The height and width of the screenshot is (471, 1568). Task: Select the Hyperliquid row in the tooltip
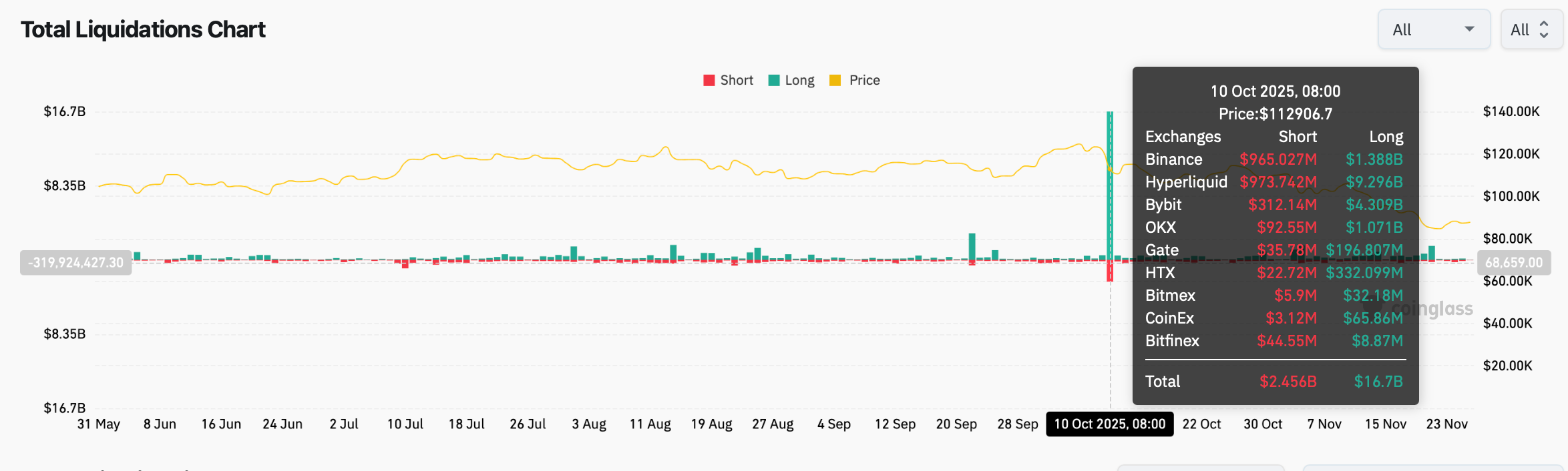pyautogui.click(x=1274, y=182)
